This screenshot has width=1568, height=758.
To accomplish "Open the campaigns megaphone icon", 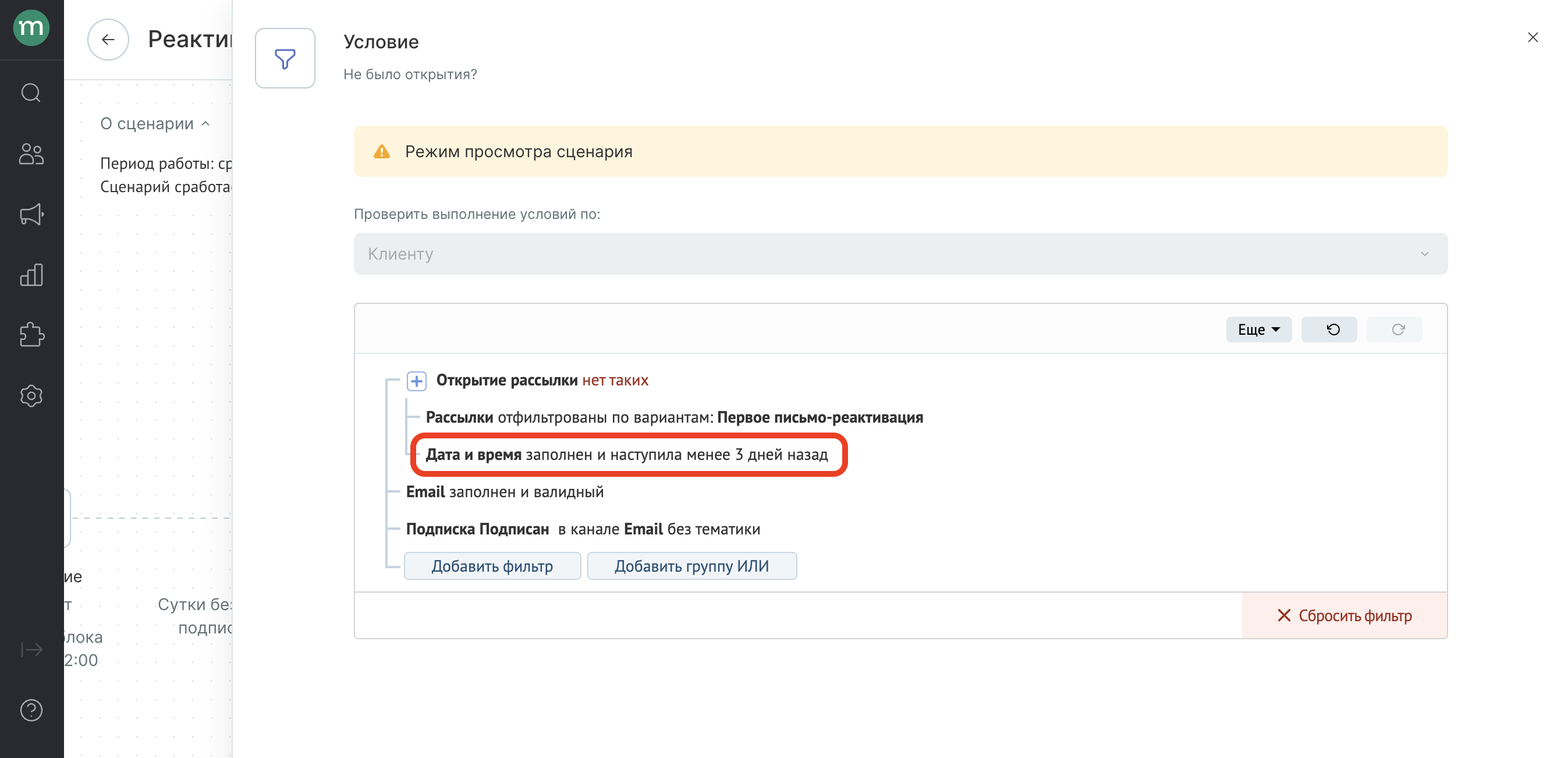I will coord(31,214).
